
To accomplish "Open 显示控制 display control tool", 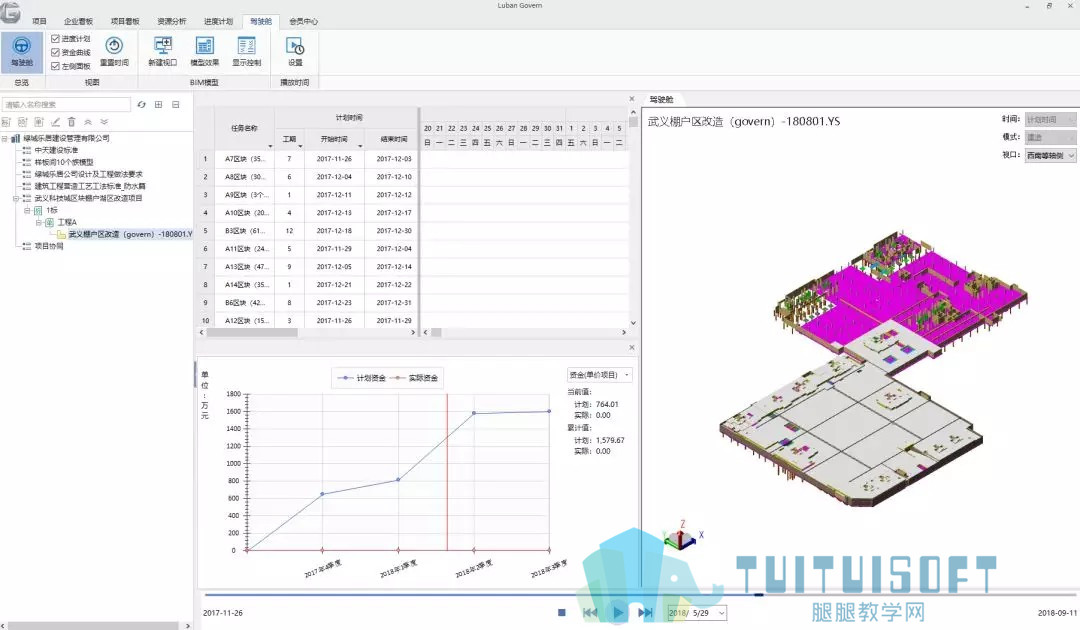I will (x=246, y=51).
